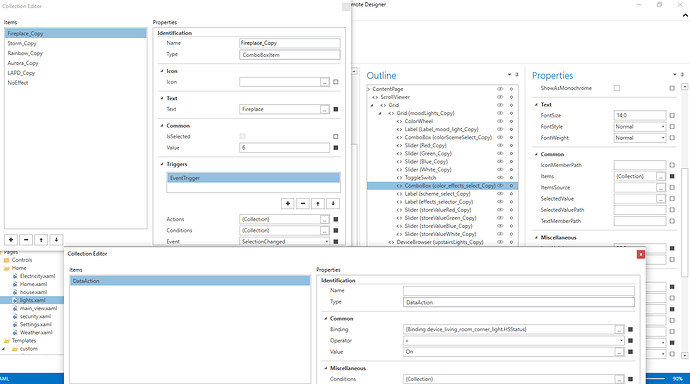Toggle visibility of Slider (Red_Copy)

click(x=500, y=146)
